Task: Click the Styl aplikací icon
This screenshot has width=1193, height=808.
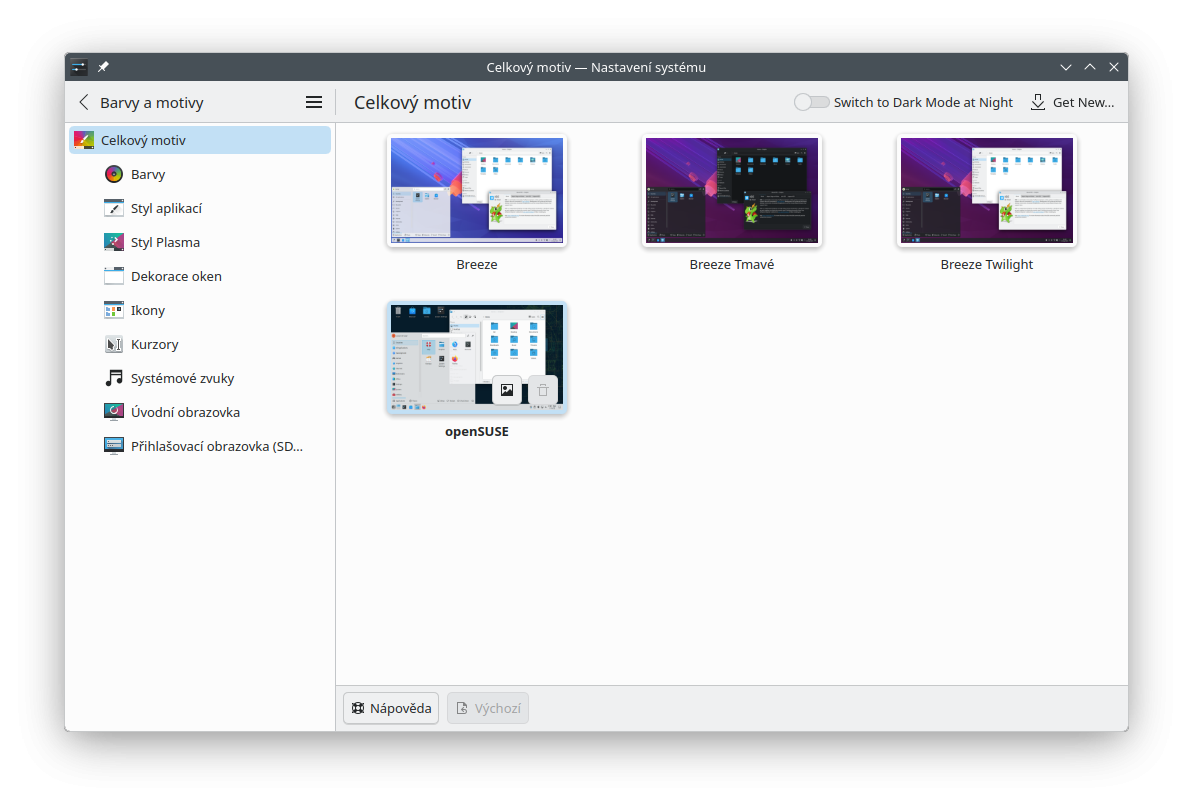Action: (113, 208)
